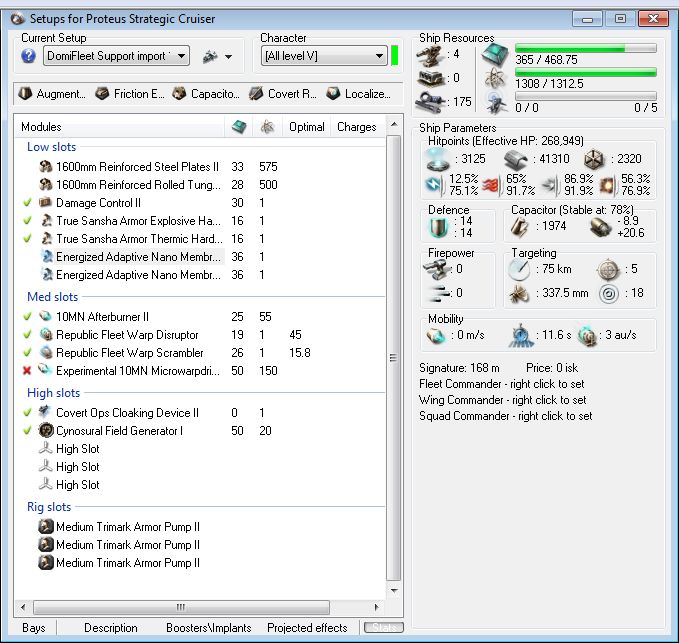Select the Localized subsystem icon
Image resolution: width=679 pixels, height=643 pixels.
point(333,94)
